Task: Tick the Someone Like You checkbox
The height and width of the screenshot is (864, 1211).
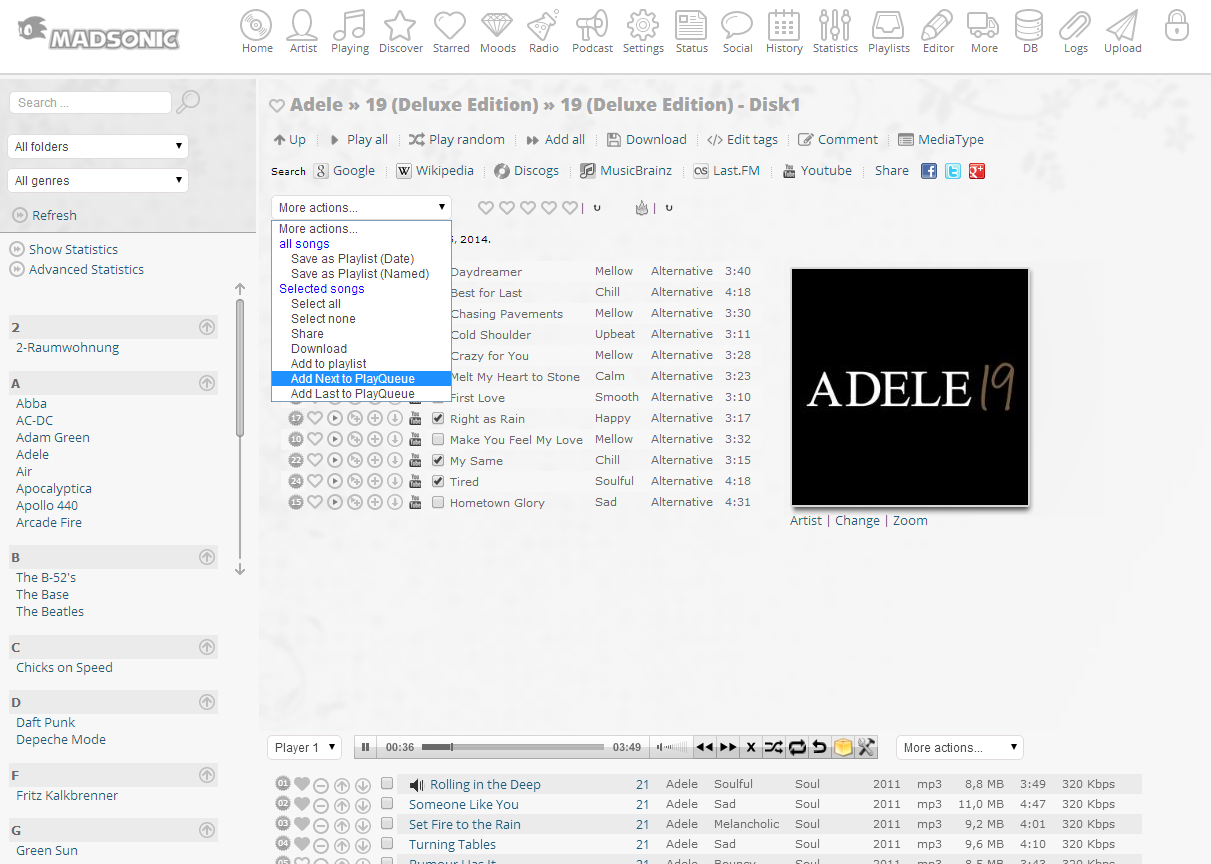Action: [x=387, y=804]
